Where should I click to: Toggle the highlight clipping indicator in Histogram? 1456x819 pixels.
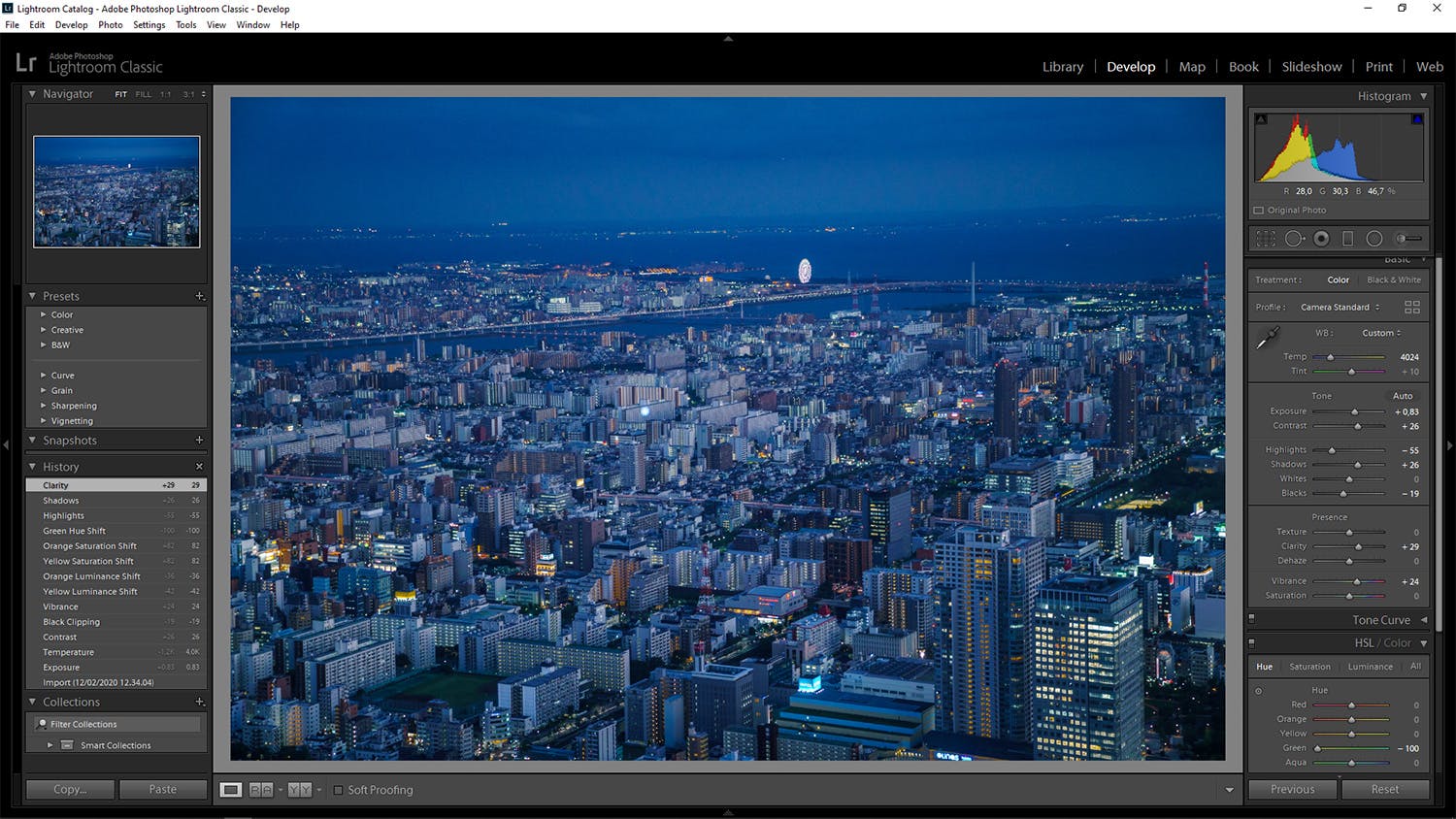click(x=1416, y=117)
